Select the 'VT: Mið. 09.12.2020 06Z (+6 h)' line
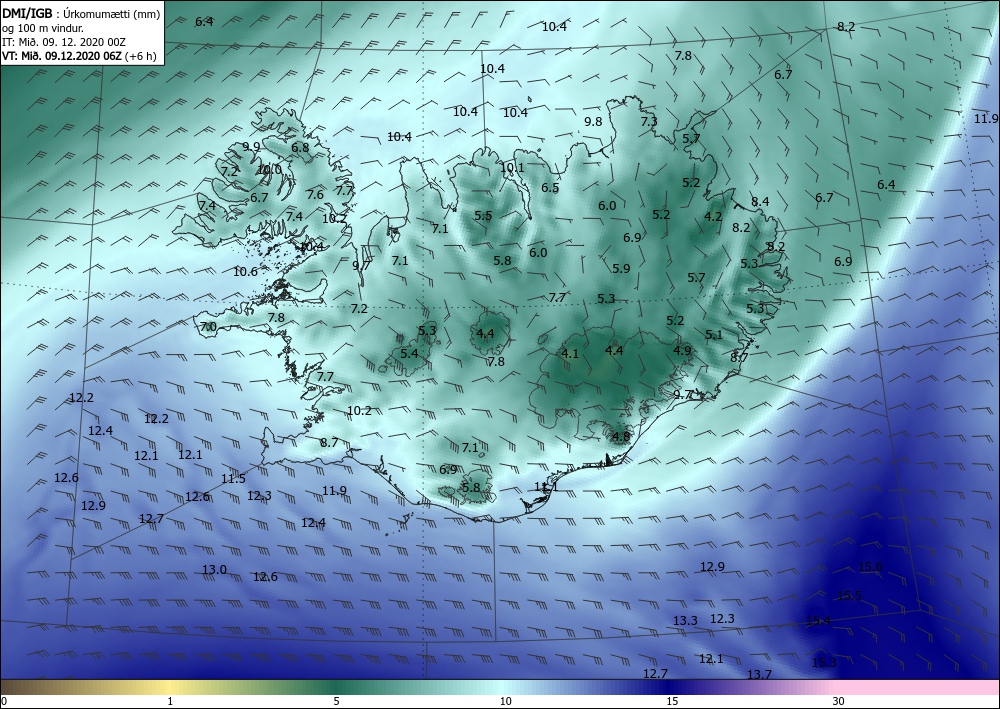 click(79, 56)
